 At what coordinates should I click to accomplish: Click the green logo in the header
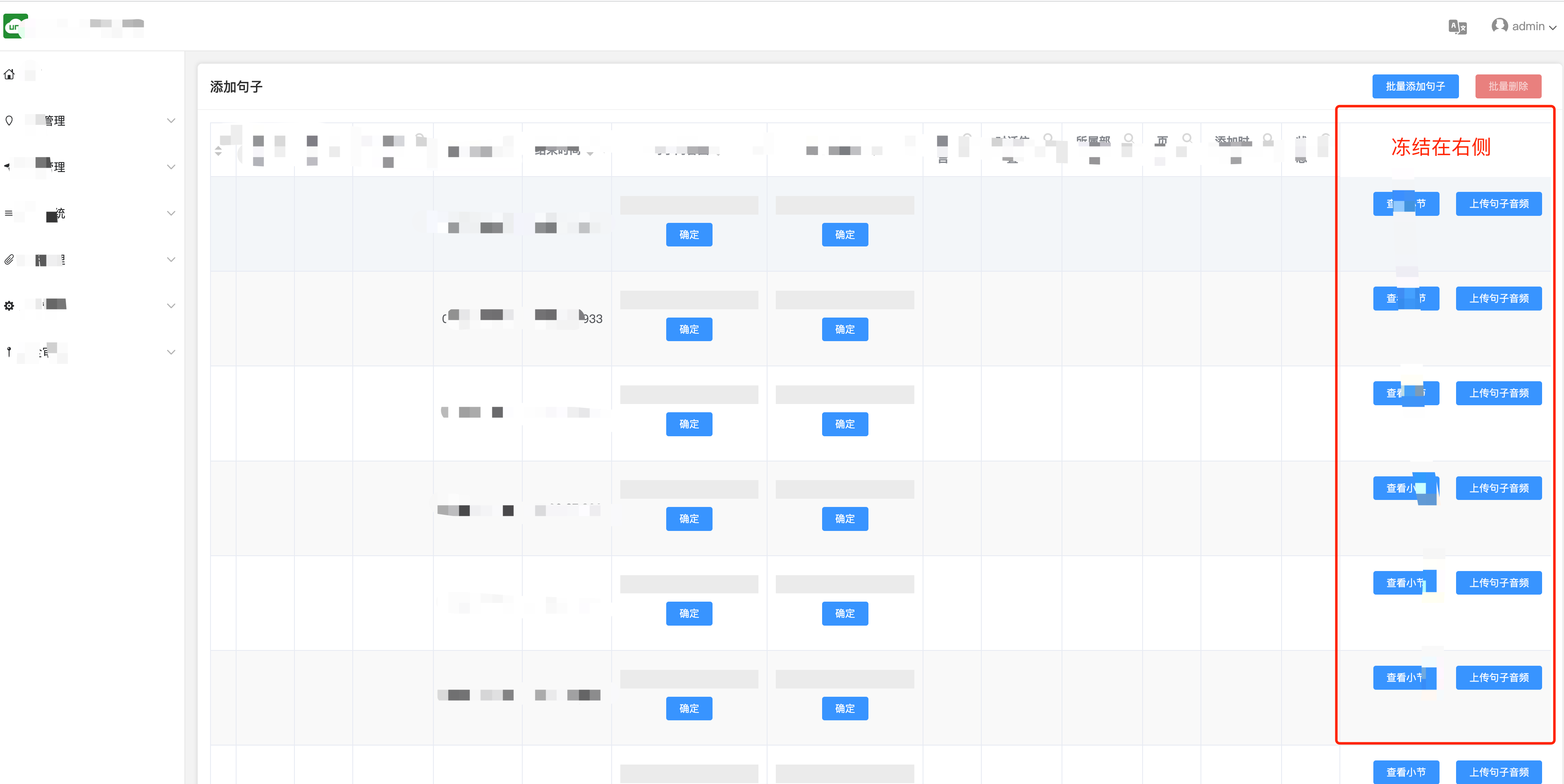(15, 26)
